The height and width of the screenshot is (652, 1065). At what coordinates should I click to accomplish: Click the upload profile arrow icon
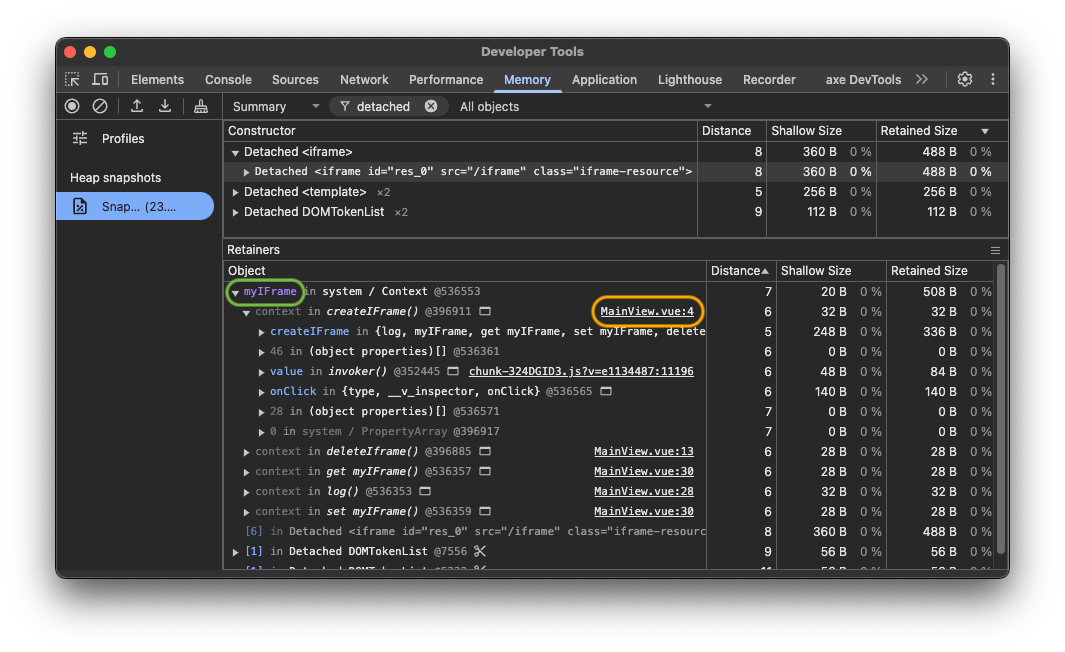[137, 106]
